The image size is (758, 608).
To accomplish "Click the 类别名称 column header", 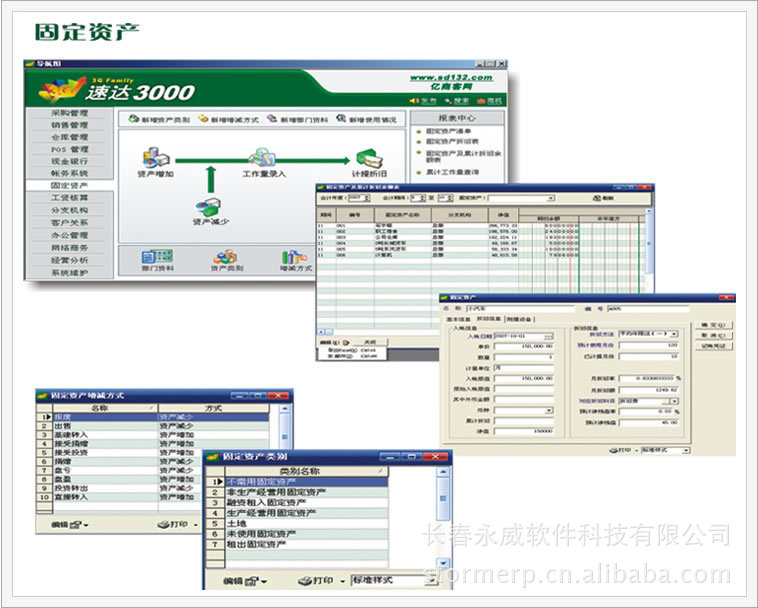I will pyautogui.click(x=306, y=471).
